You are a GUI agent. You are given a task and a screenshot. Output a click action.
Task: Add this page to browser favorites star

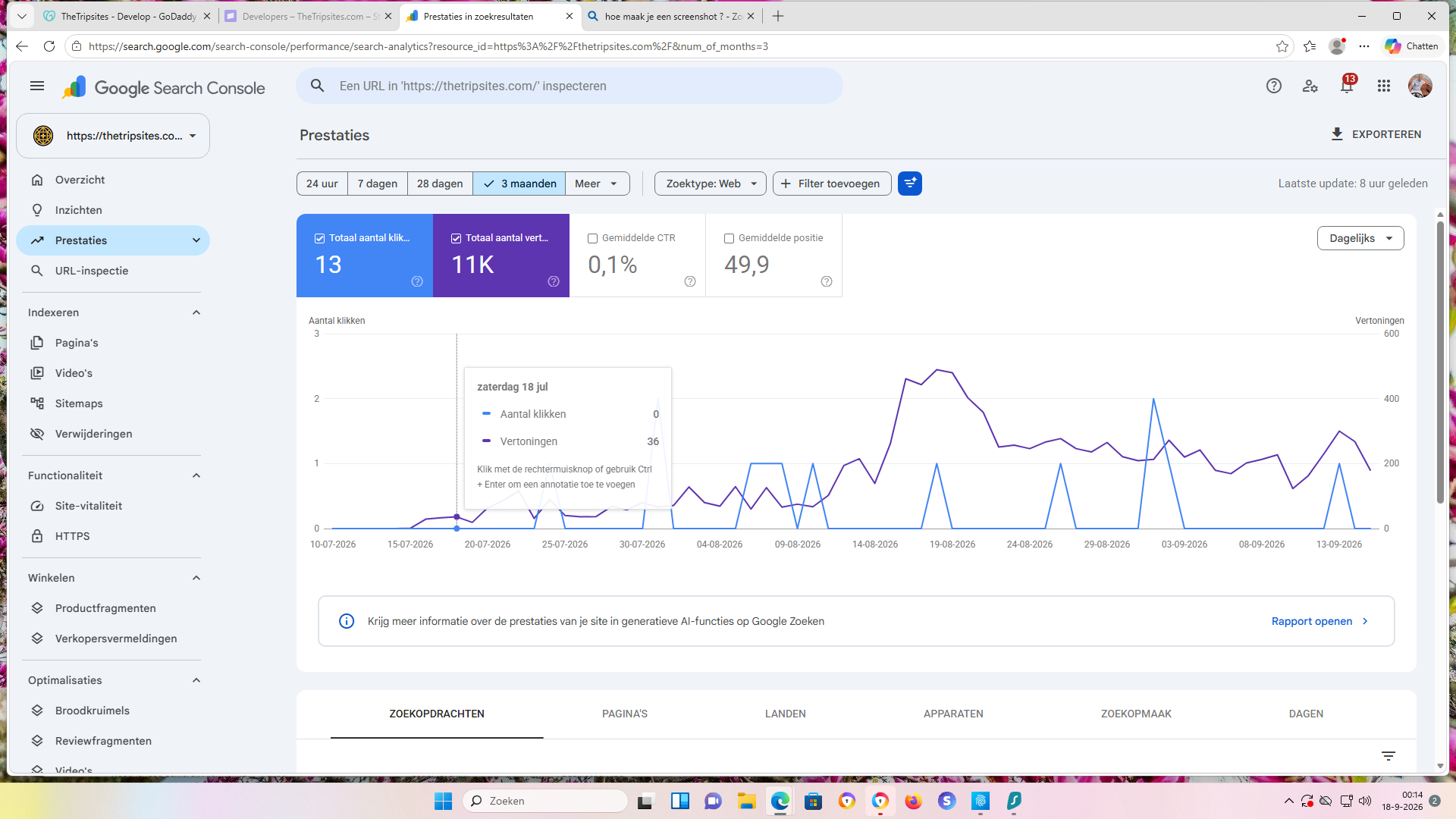[x=1282, y=46]
